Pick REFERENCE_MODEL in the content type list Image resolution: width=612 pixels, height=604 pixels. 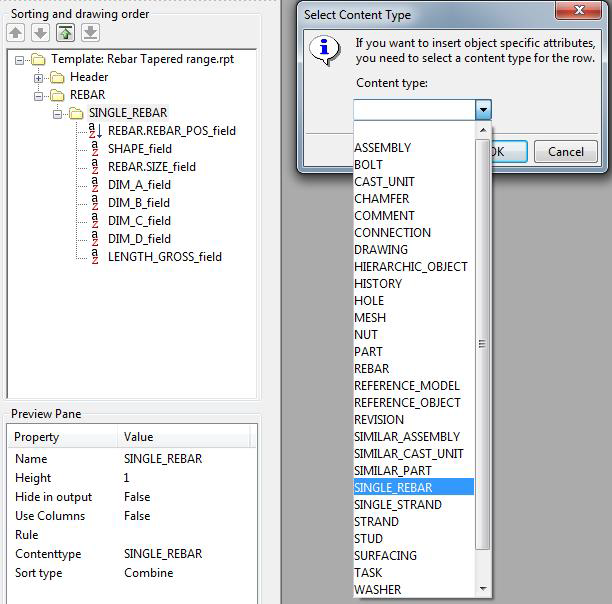[407, 385]
